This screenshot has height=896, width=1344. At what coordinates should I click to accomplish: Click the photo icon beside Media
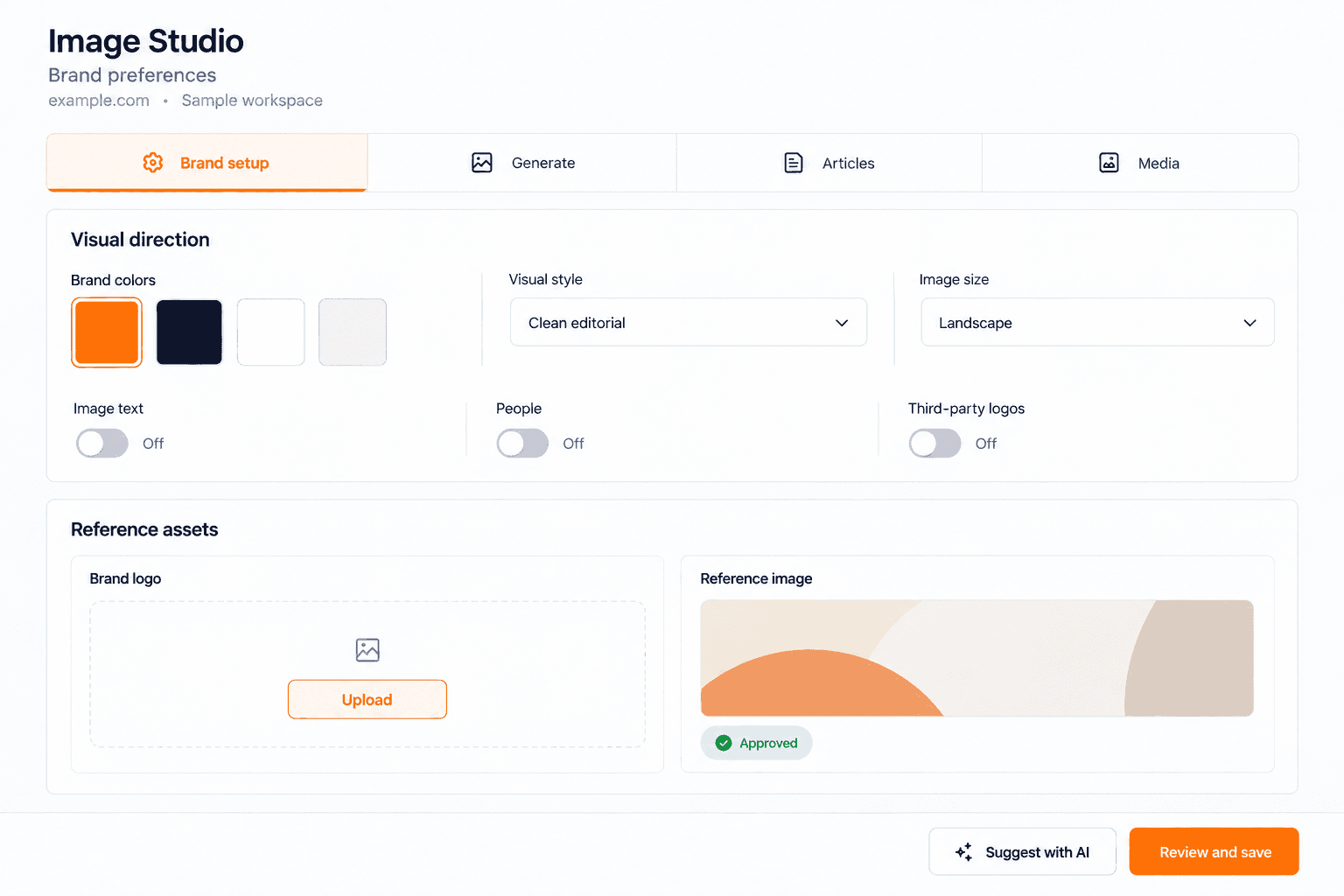[1109, 163]
